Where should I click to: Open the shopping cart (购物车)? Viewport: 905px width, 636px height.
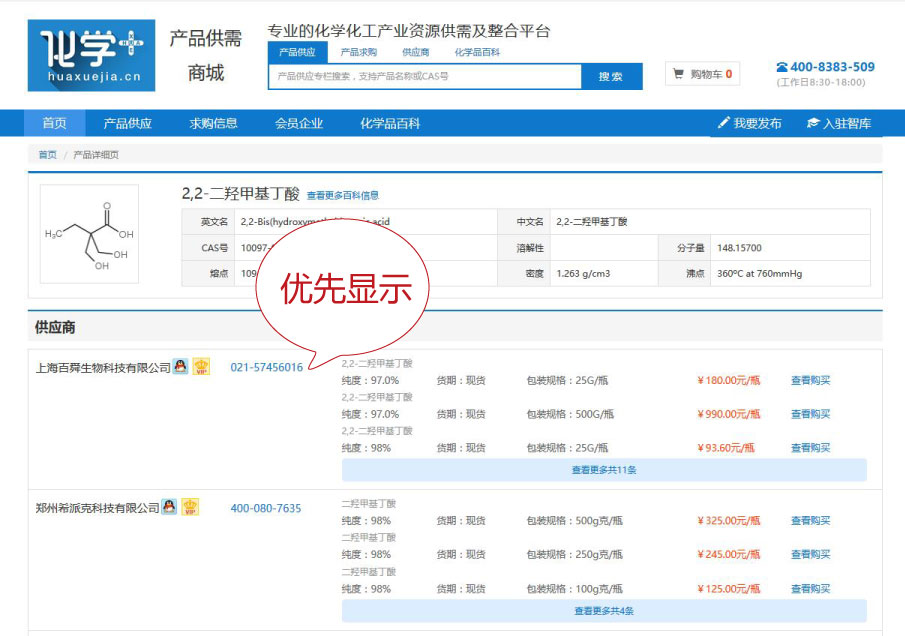click(x=702, y=74)
